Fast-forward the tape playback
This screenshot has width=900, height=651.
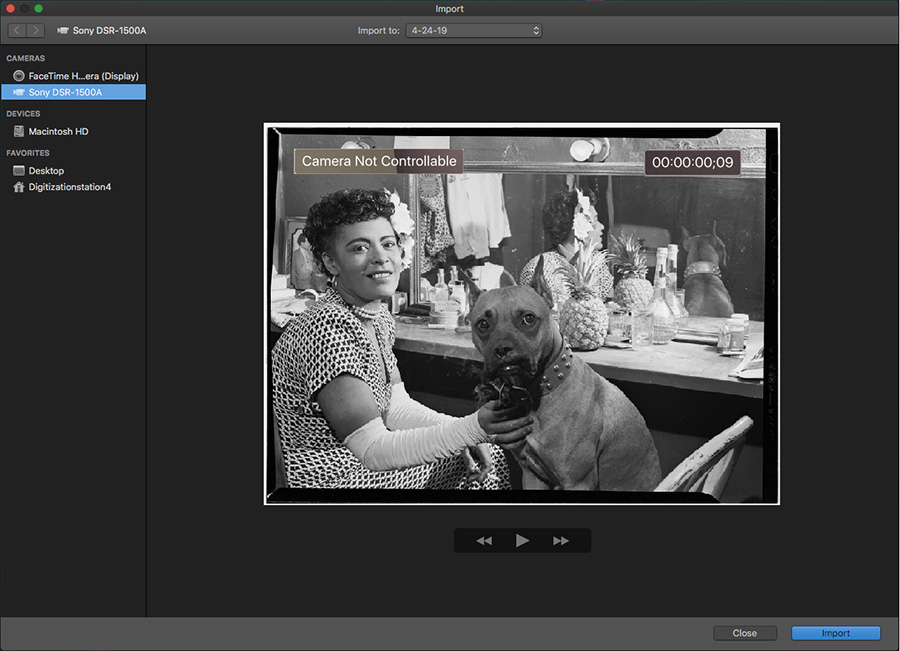[x=561, y=541]
